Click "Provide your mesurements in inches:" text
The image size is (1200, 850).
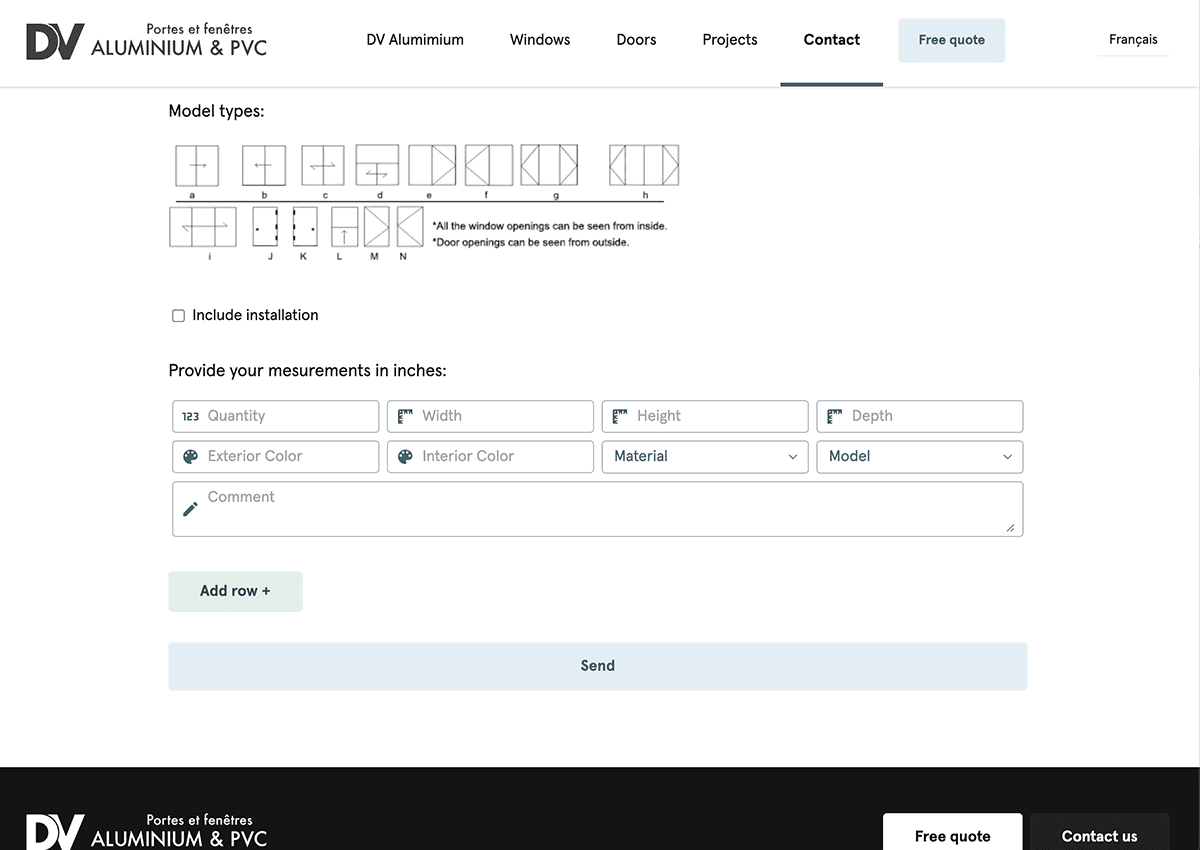click(x=307, y=371)
